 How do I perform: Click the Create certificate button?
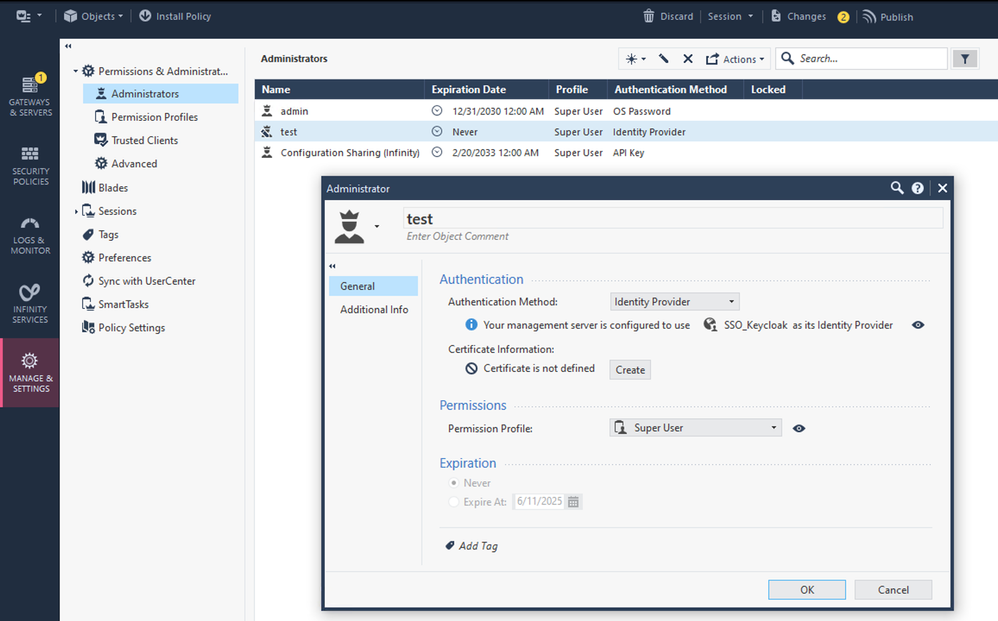tap(630, 370)
